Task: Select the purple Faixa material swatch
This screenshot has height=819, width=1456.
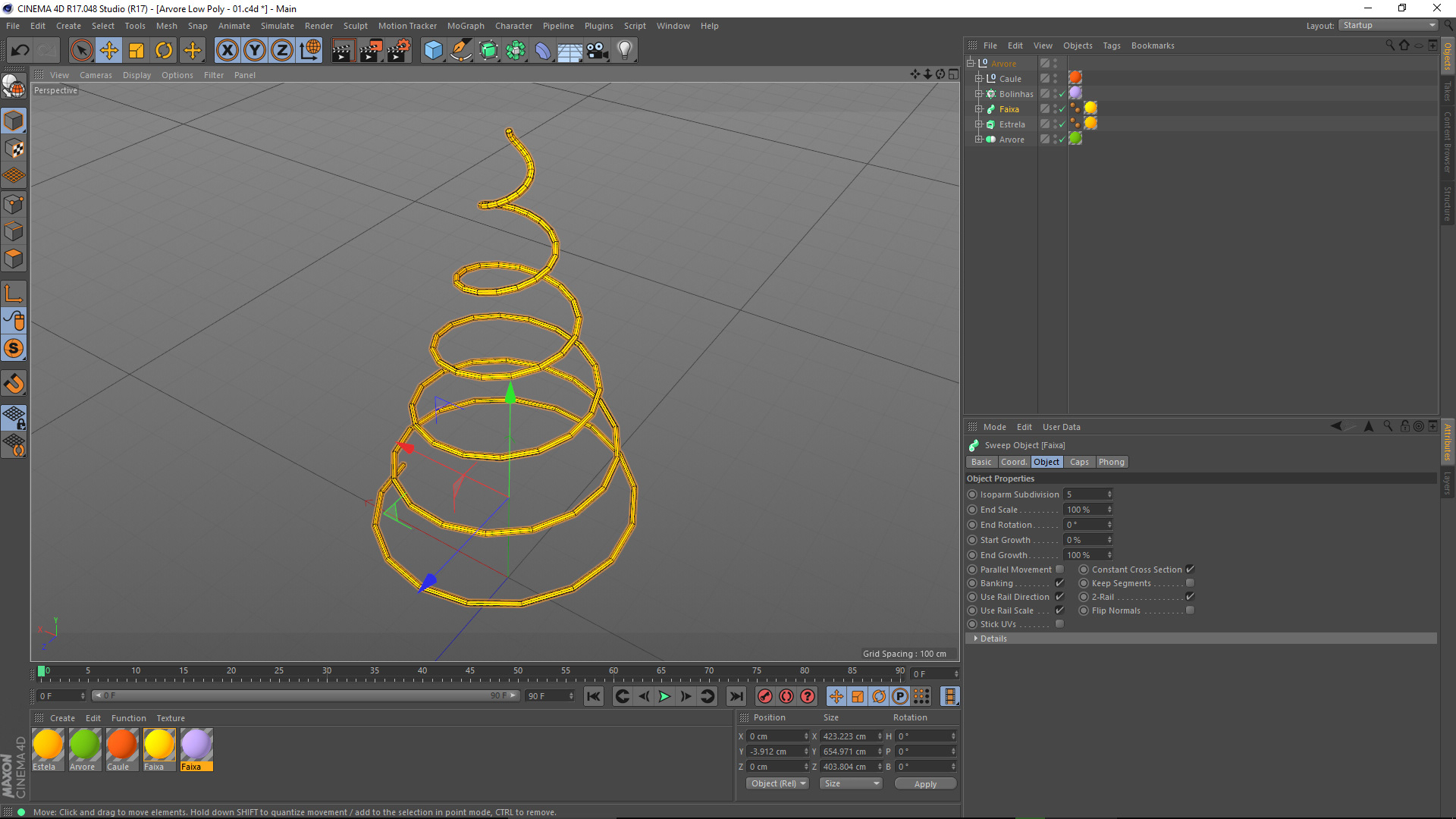Action: 196,745
